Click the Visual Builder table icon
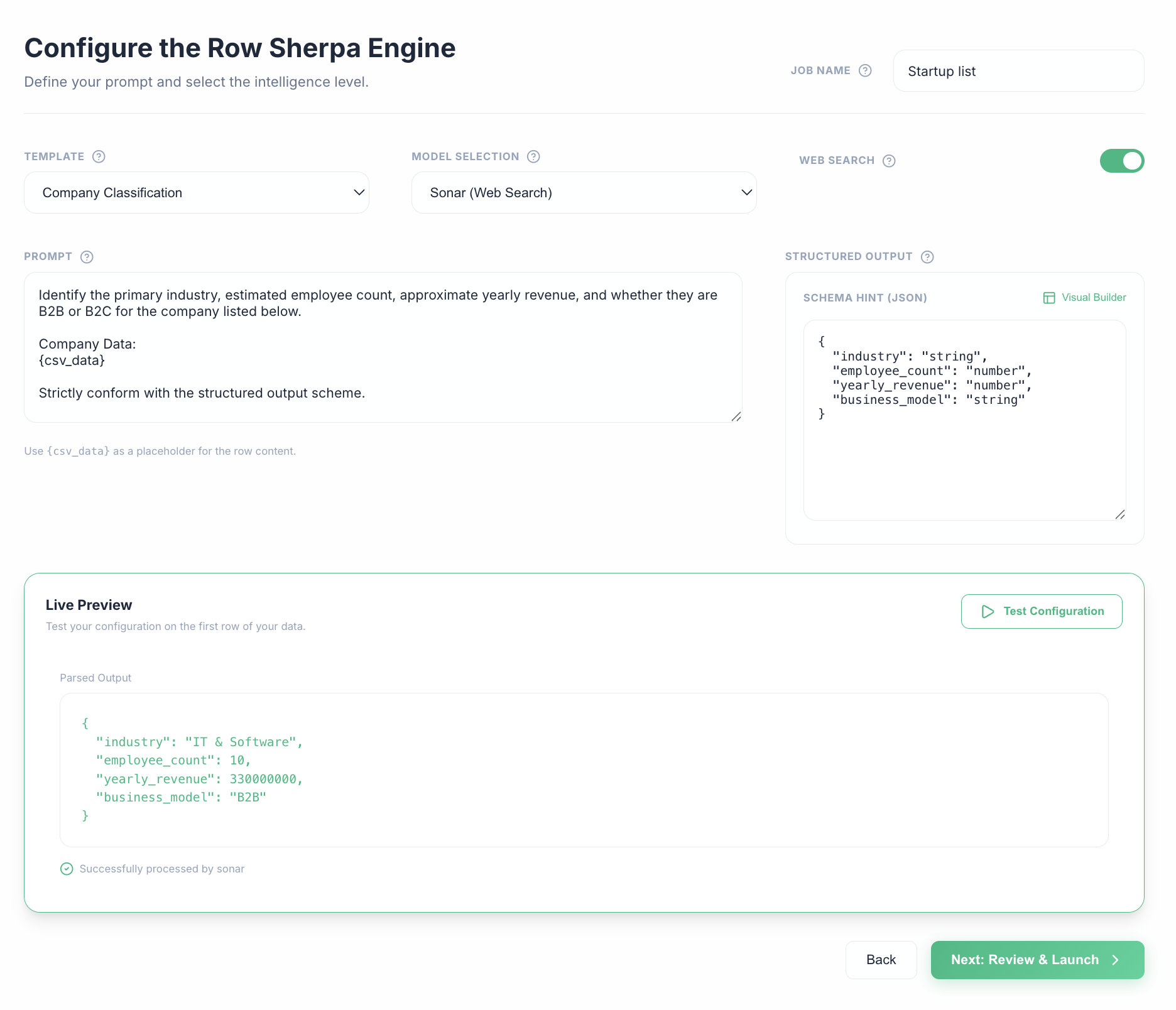Image resolution: width=1176 pixels, height=1010 pixels. pos(1049,298)
